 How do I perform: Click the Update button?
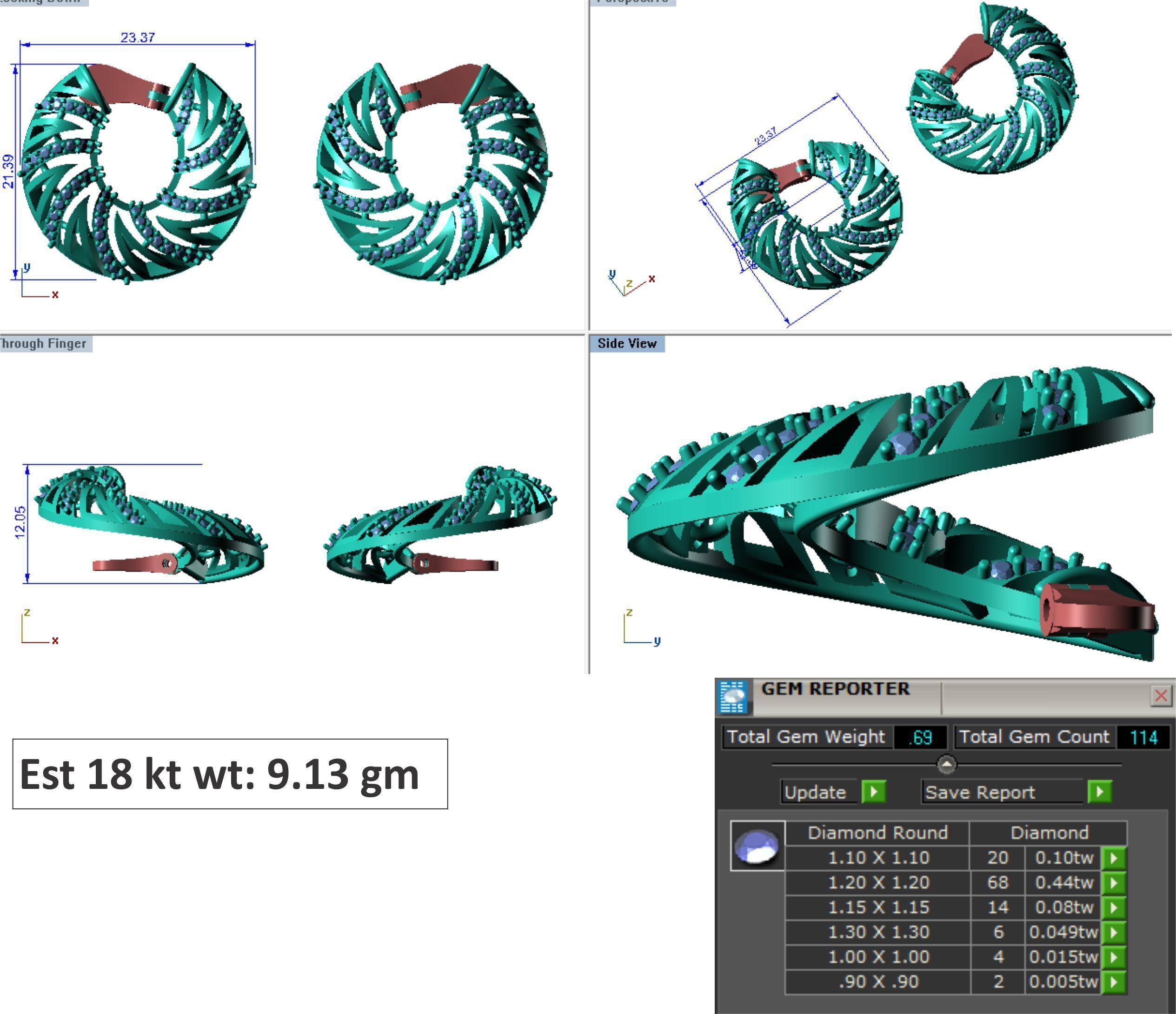coord(819,792)
